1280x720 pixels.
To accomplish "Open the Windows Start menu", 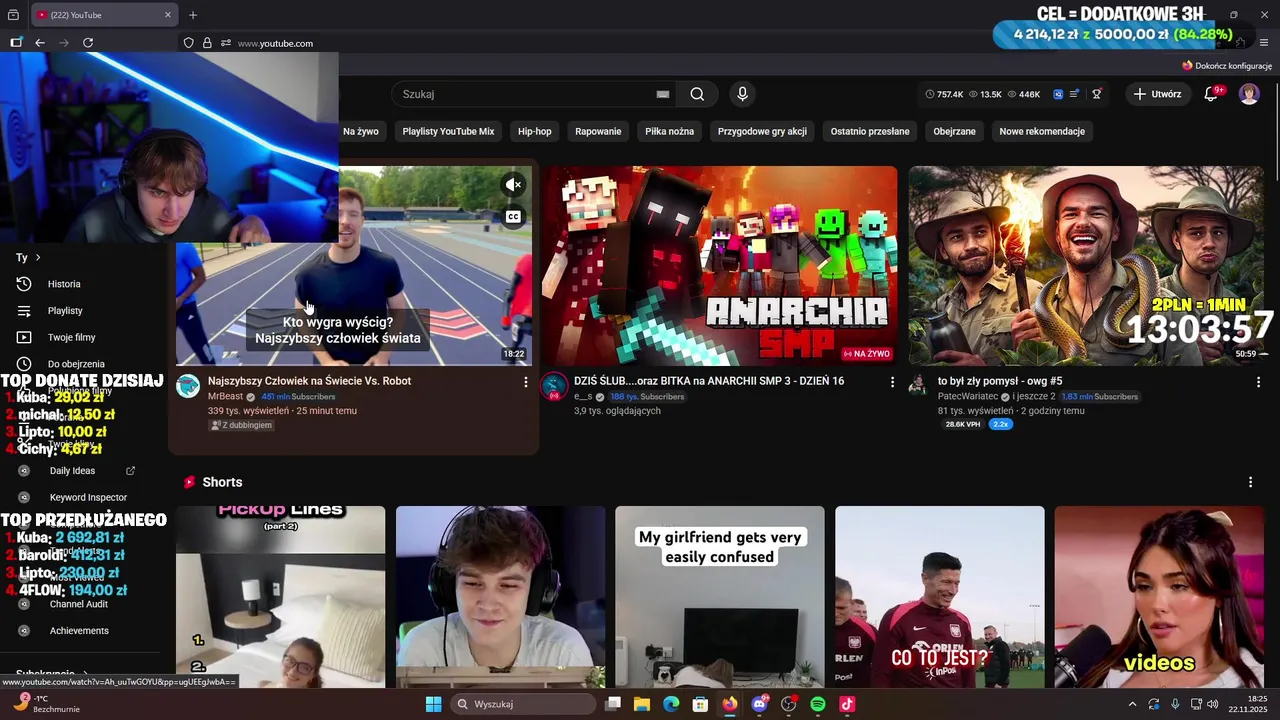I will 433,704.
